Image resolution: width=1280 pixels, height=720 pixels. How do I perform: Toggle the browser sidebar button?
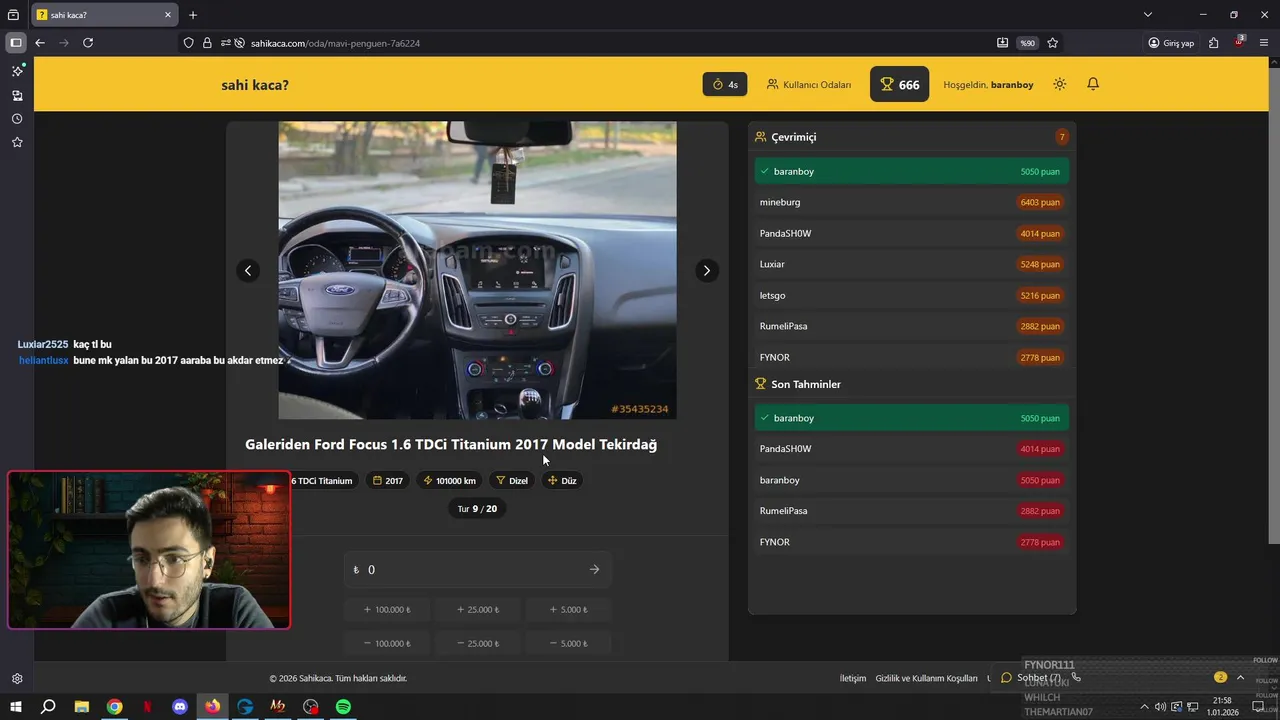pos(16,43)
